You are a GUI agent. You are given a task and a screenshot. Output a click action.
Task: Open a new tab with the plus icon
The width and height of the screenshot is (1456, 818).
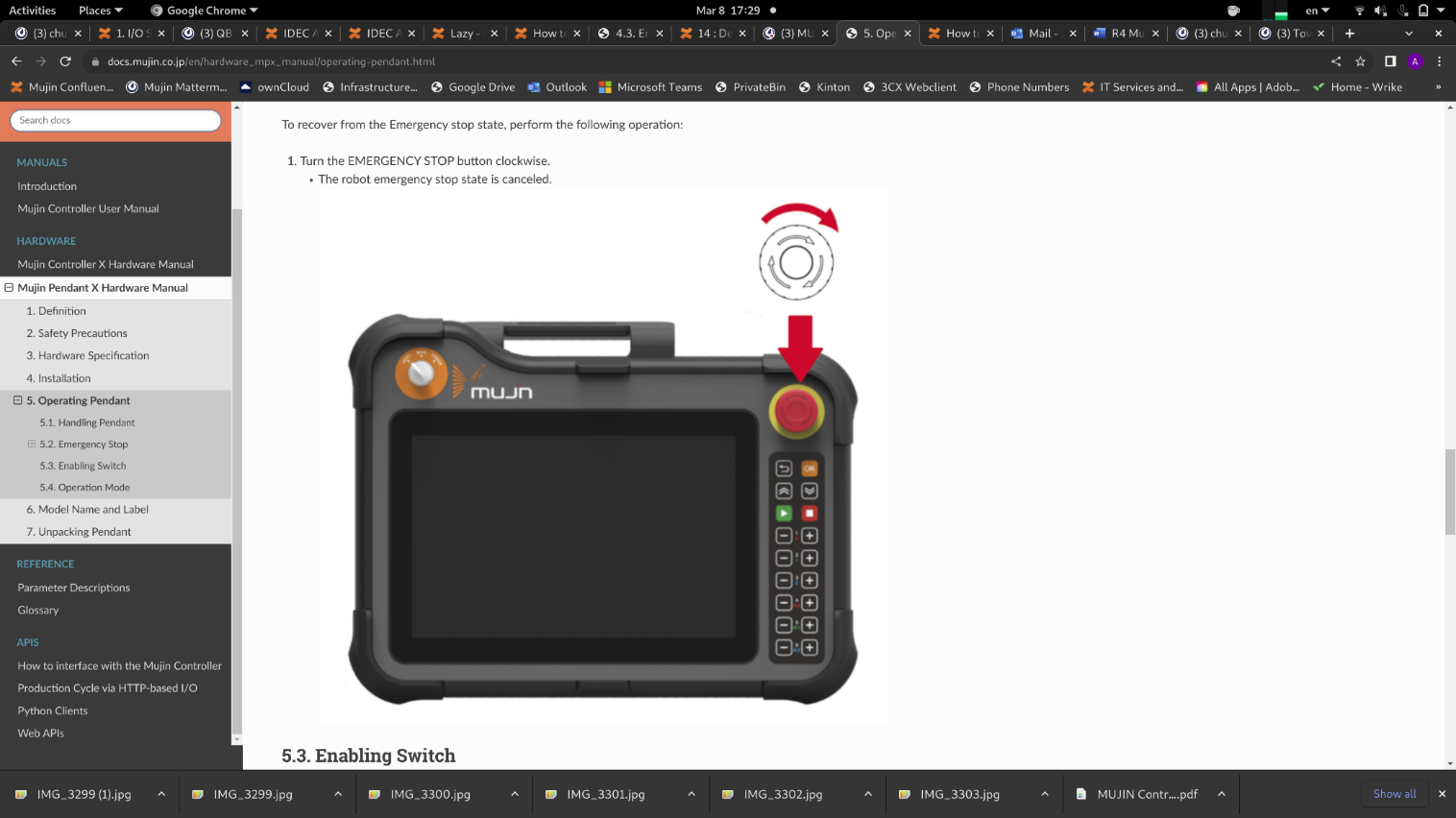pyautogui.click(x=1349, y=33)
